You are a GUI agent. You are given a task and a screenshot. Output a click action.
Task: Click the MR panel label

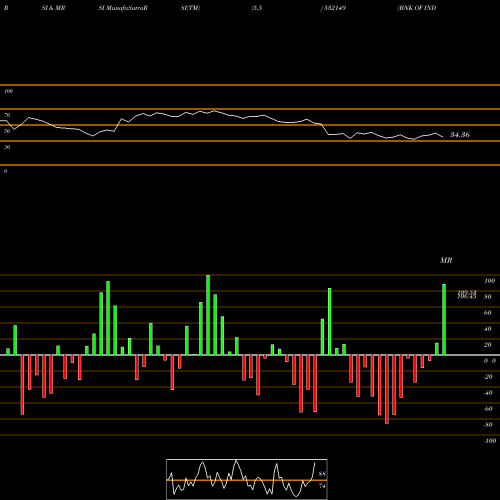[446, 260]
